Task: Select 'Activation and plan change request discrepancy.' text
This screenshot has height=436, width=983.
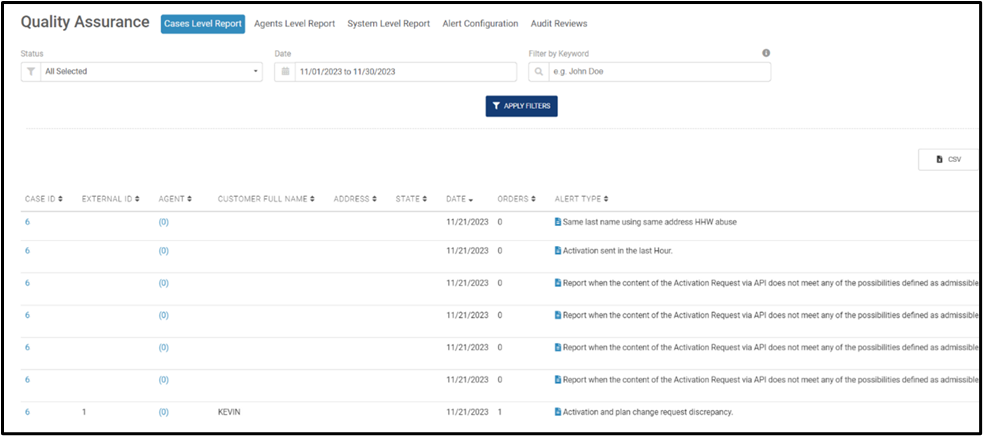Action: click(648, 412)
